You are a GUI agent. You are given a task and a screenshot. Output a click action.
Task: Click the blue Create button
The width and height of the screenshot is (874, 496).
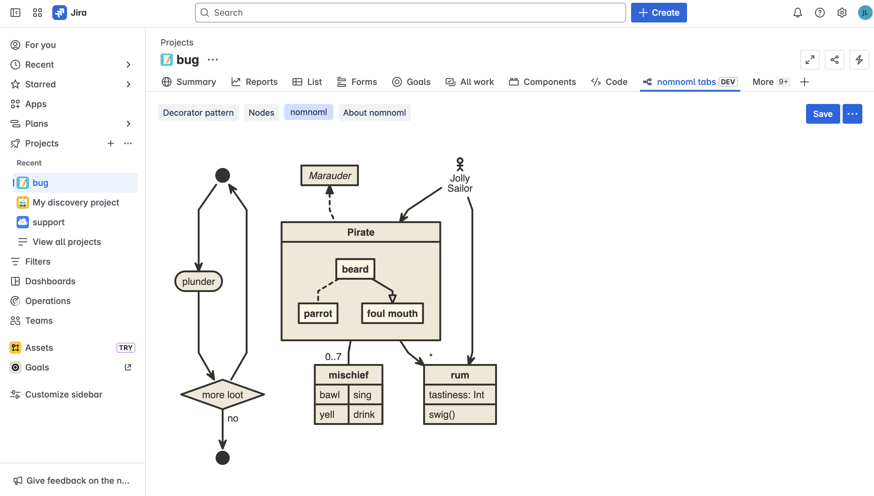[x=659, y=12]
